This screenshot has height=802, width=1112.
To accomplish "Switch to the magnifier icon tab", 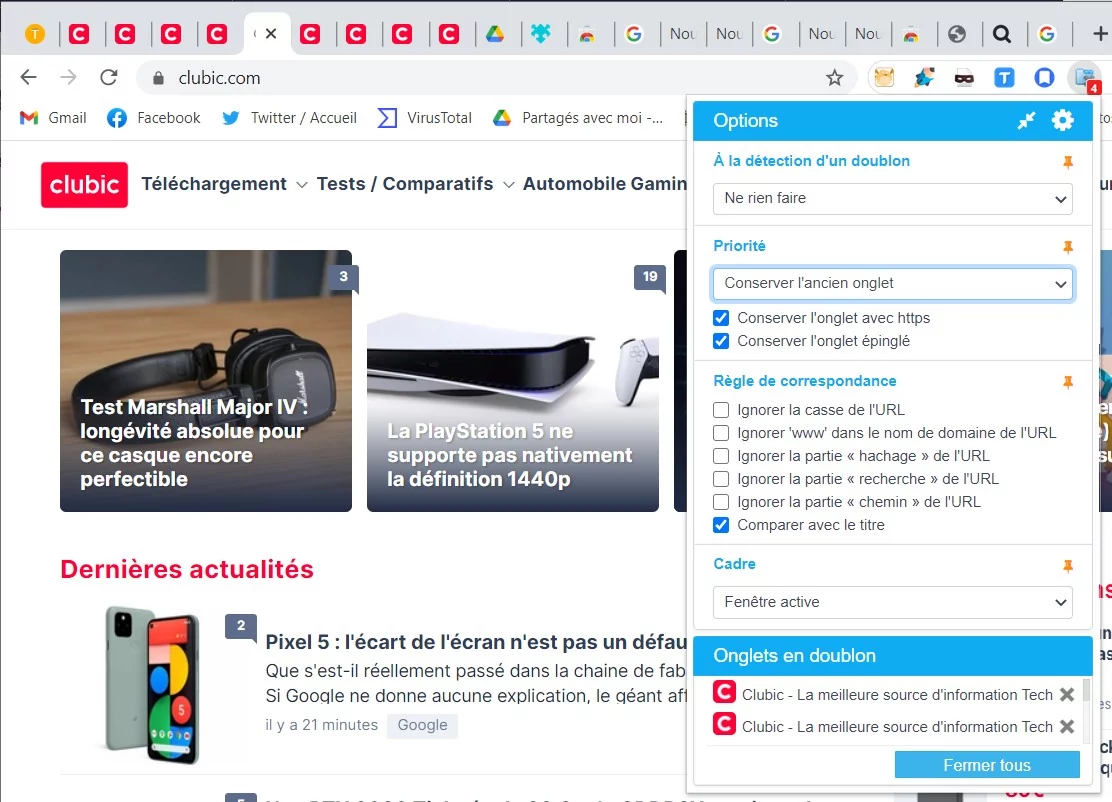I will click(x=1001, y=33).
